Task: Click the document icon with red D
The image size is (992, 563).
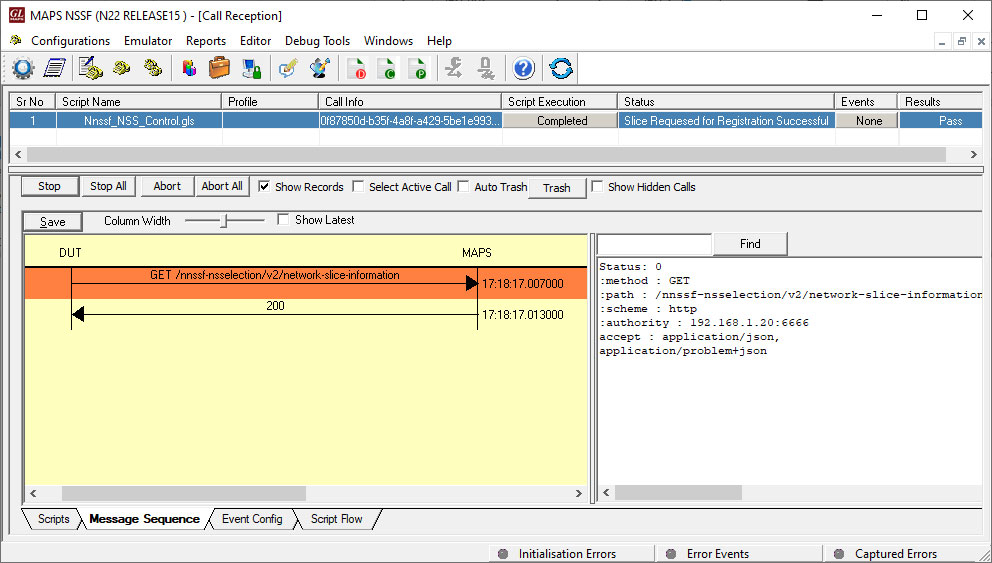Action: coord(357,68)
